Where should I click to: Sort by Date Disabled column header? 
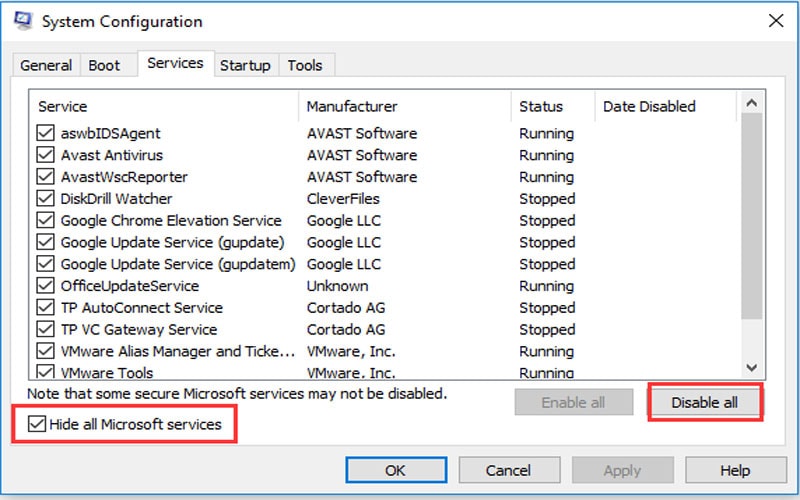click(666, 106)
